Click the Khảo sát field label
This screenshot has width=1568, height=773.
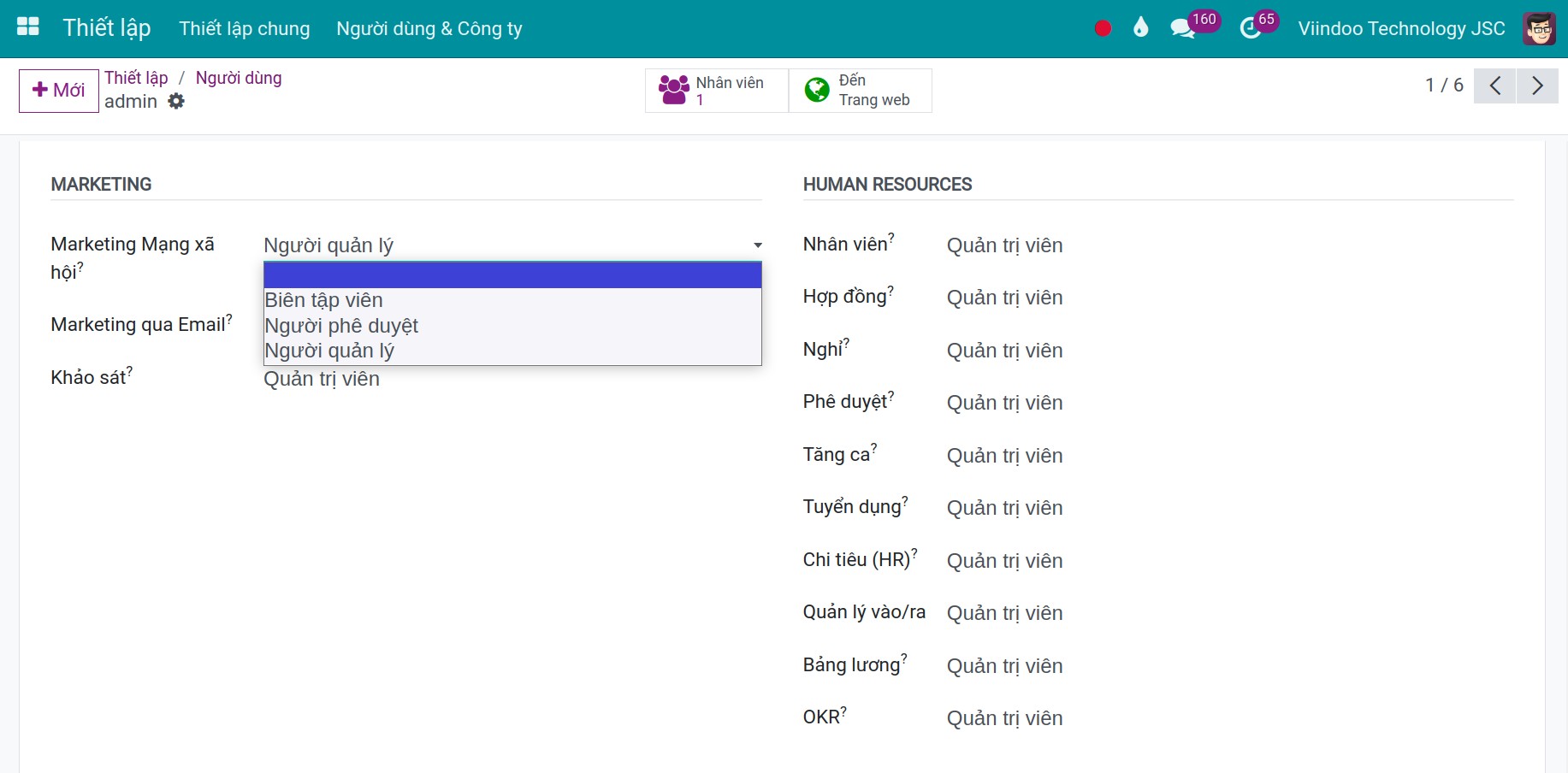(x=92, y=376)
